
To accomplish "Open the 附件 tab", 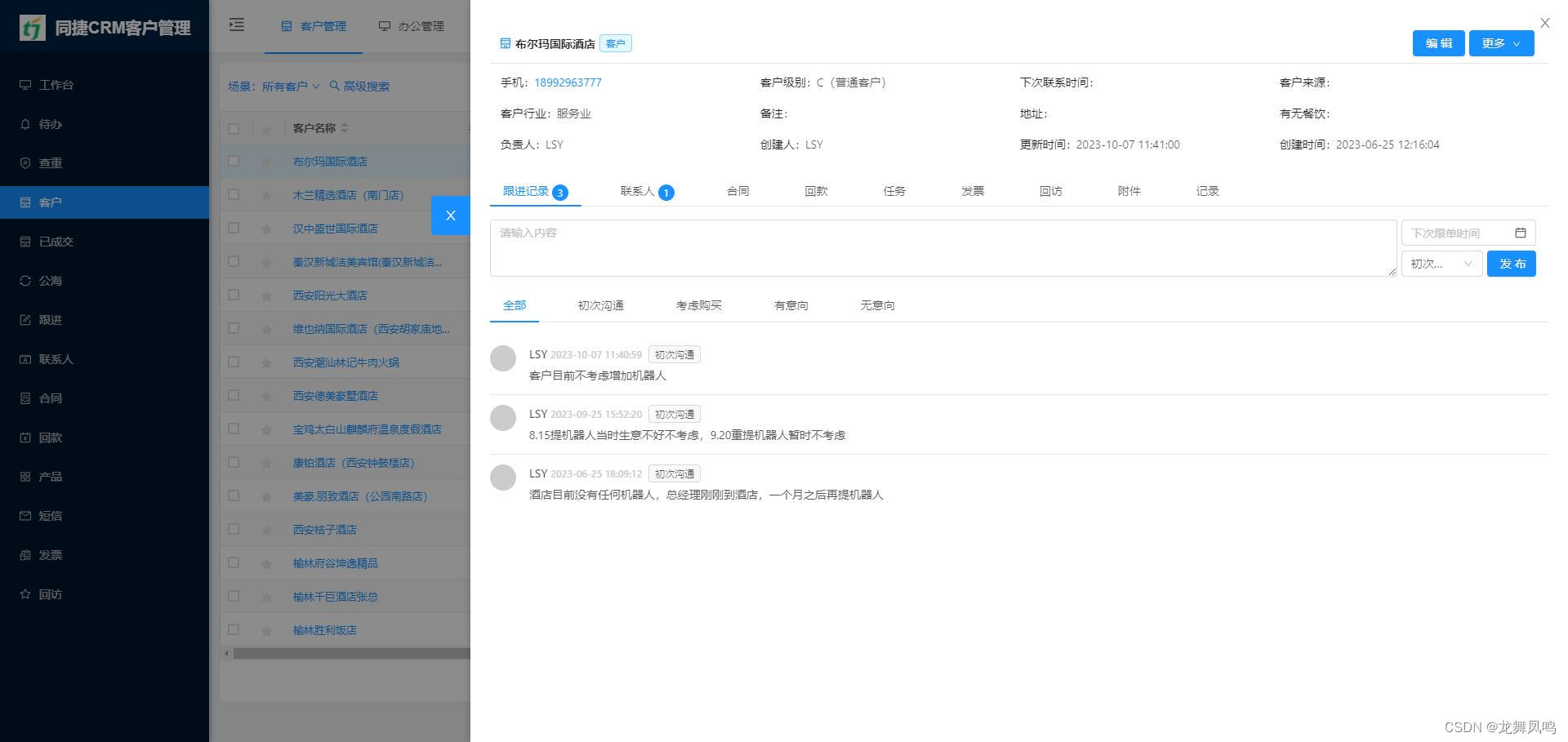I will (1129, 191).
